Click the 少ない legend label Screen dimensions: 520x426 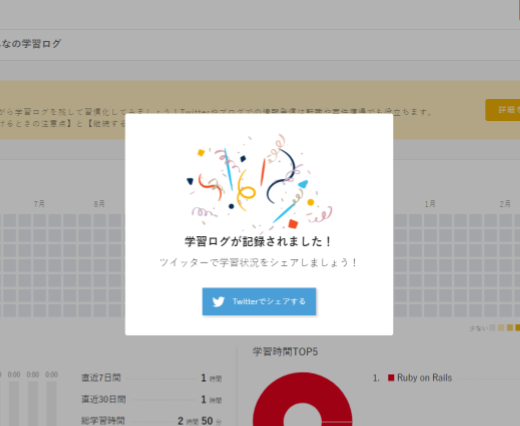point(479,328)
